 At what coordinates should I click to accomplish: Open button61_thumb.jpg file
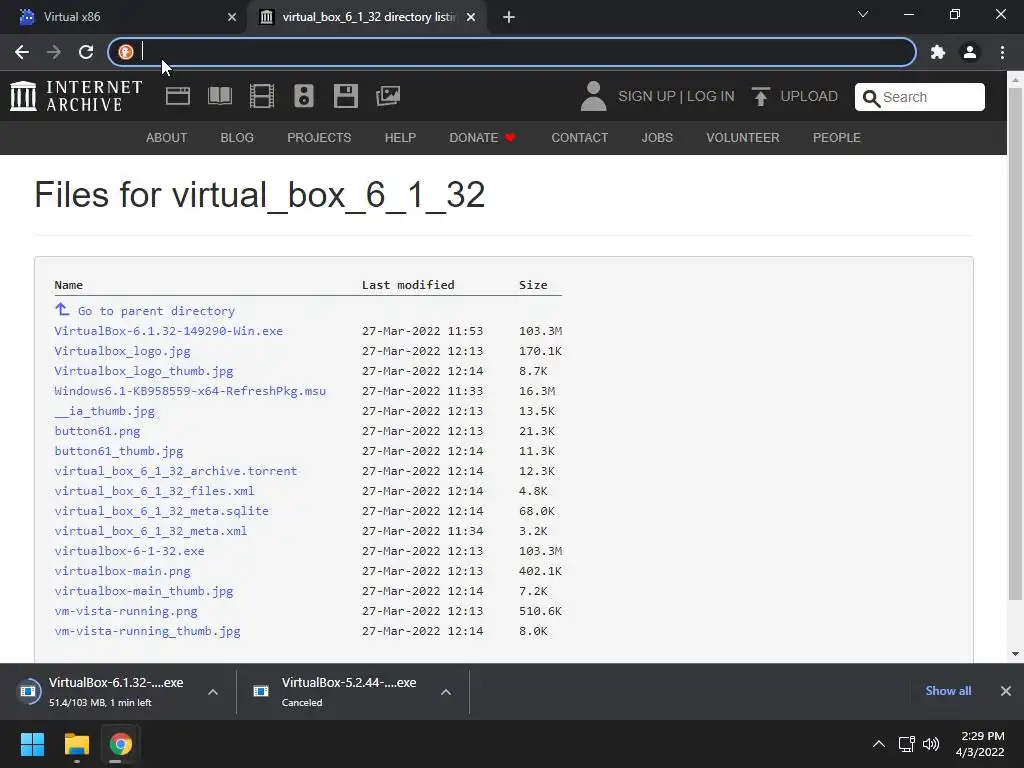[119, 451]
